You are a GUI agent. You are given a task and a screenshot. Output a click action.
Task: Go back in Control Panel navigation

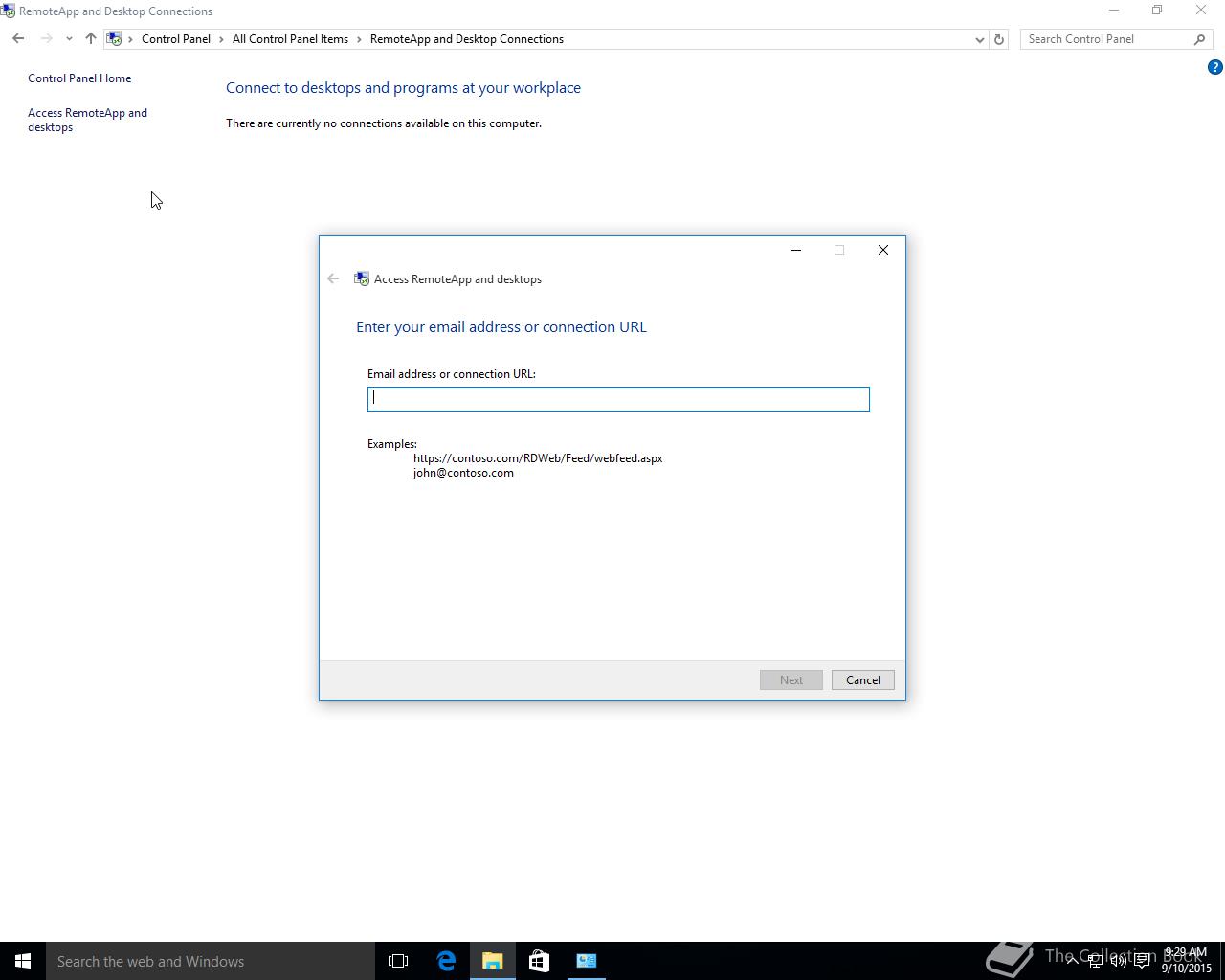pos(18,39)
